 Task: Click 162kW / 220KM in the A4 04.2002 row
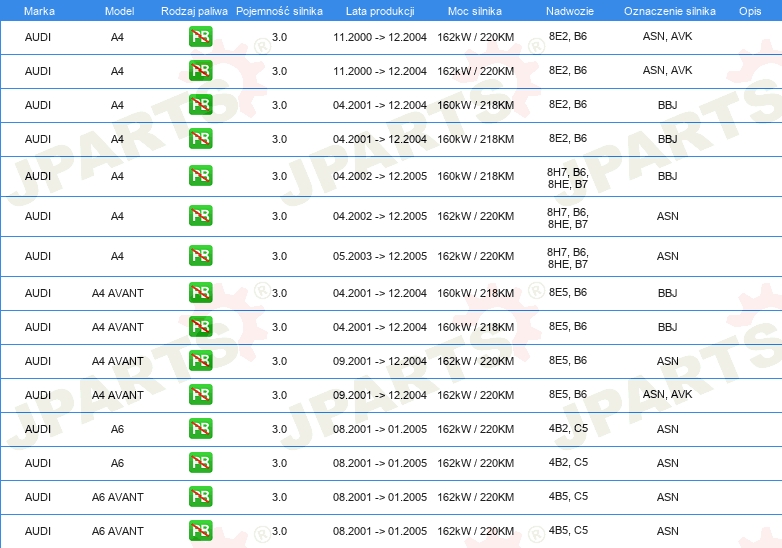pyautogui.click(x=475, y=216)
